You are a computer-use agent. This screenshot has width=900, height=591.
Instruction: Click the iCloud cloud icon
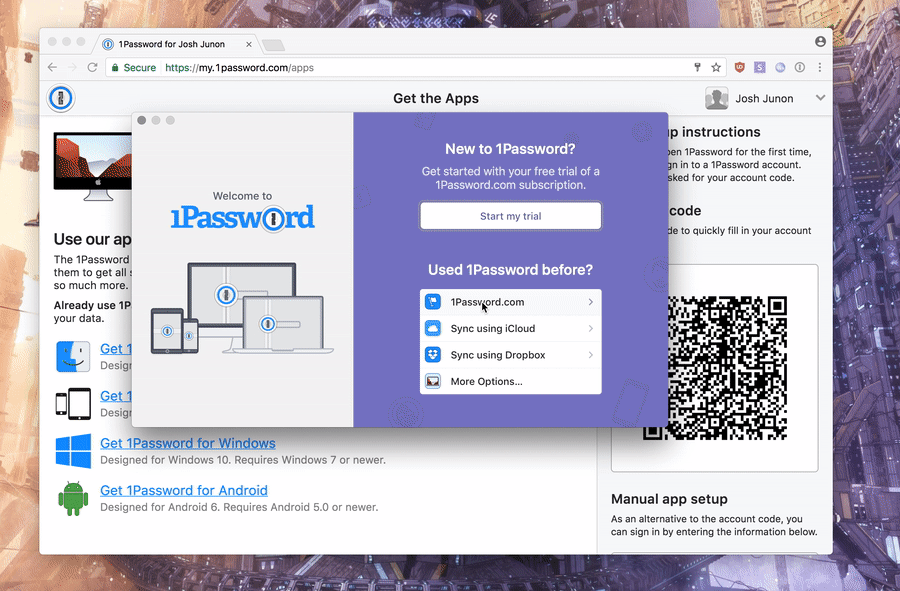(x=433, y=328)
